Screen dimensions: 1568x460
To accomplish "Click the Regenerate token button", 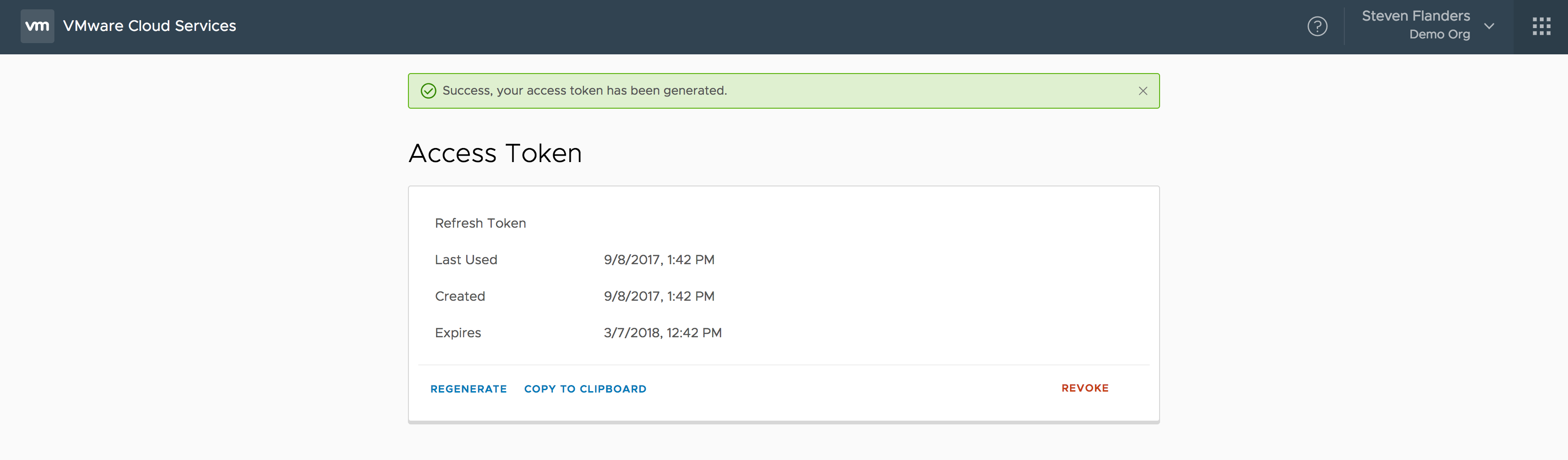I will tap(468, 389).
